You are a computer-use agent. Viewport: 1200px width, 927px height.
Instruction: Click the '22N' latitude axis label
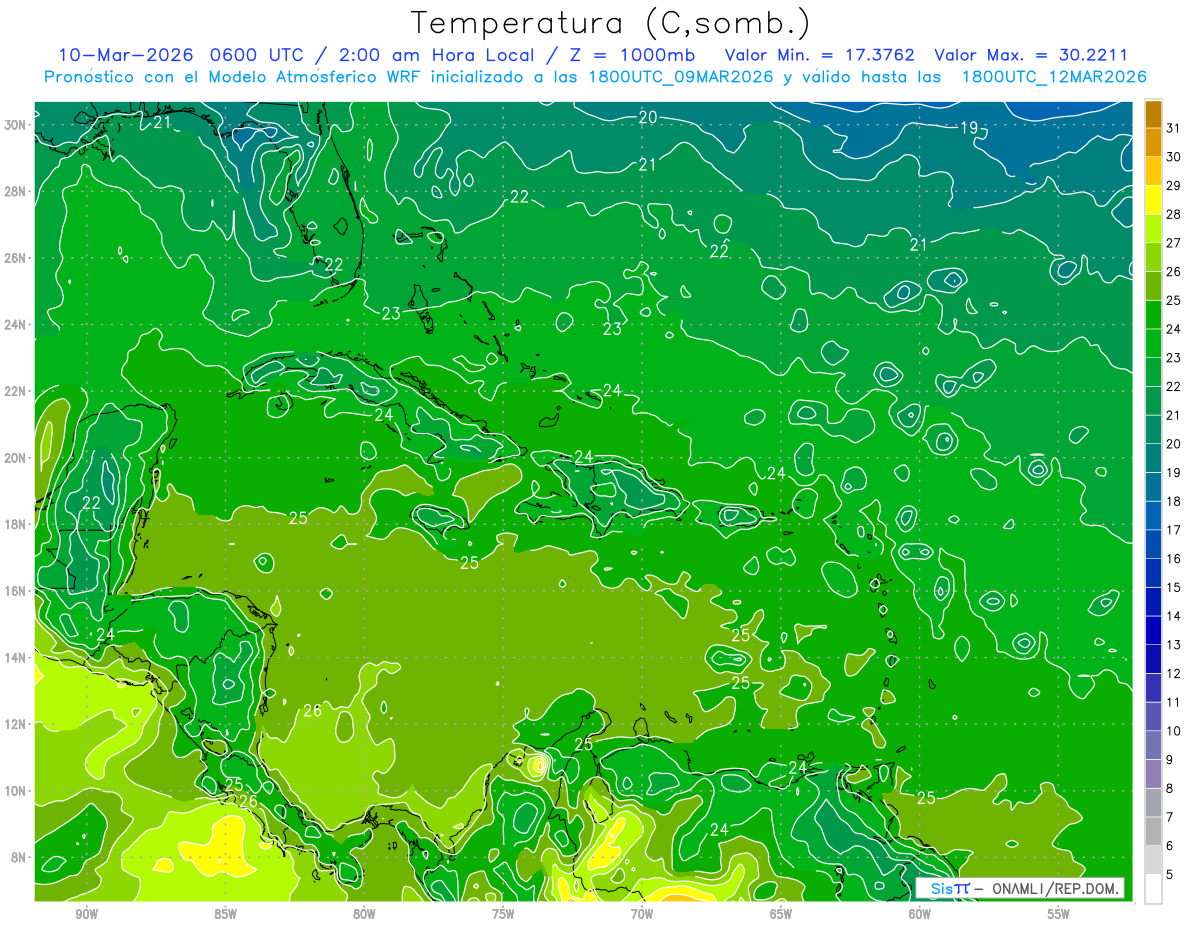(x=15, y=391)
